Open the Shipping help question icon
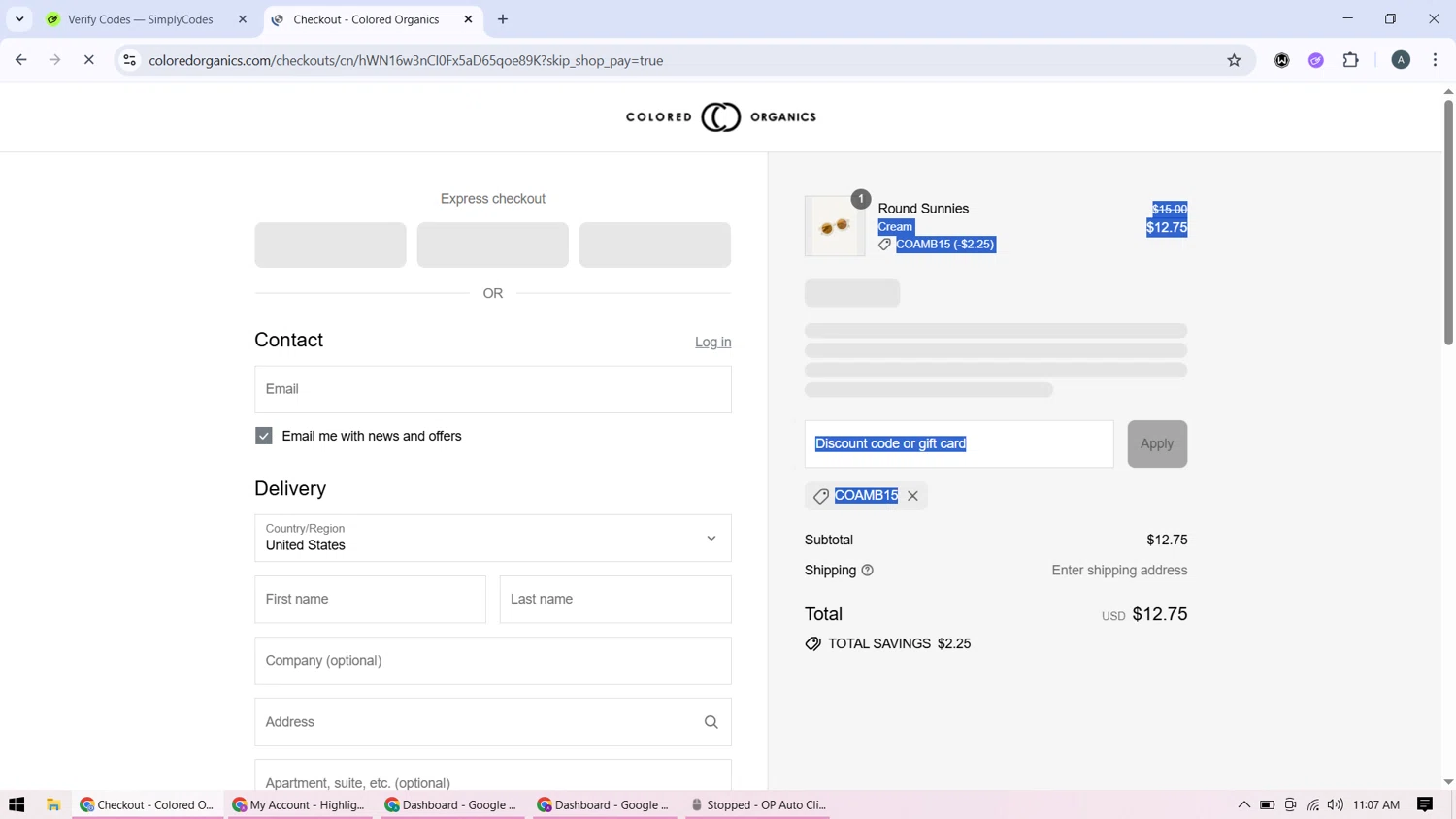 point(868,571)
